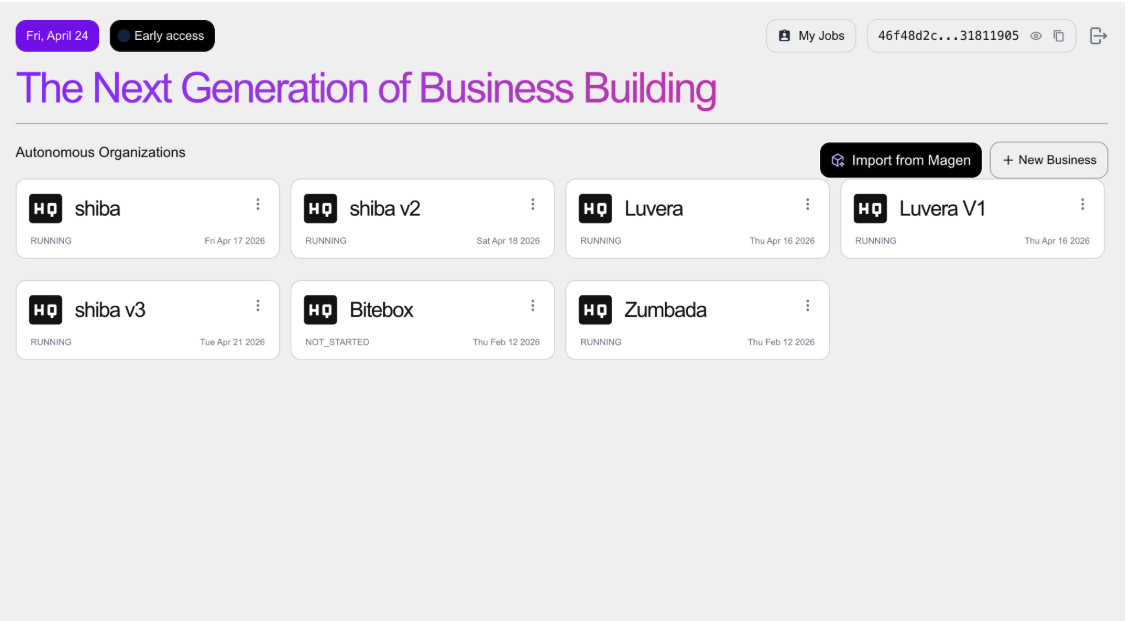This screenshot has width=1128, height=621.
Task: Click the HQ logo on the Zumbada card
Action: tap(595, 310)
